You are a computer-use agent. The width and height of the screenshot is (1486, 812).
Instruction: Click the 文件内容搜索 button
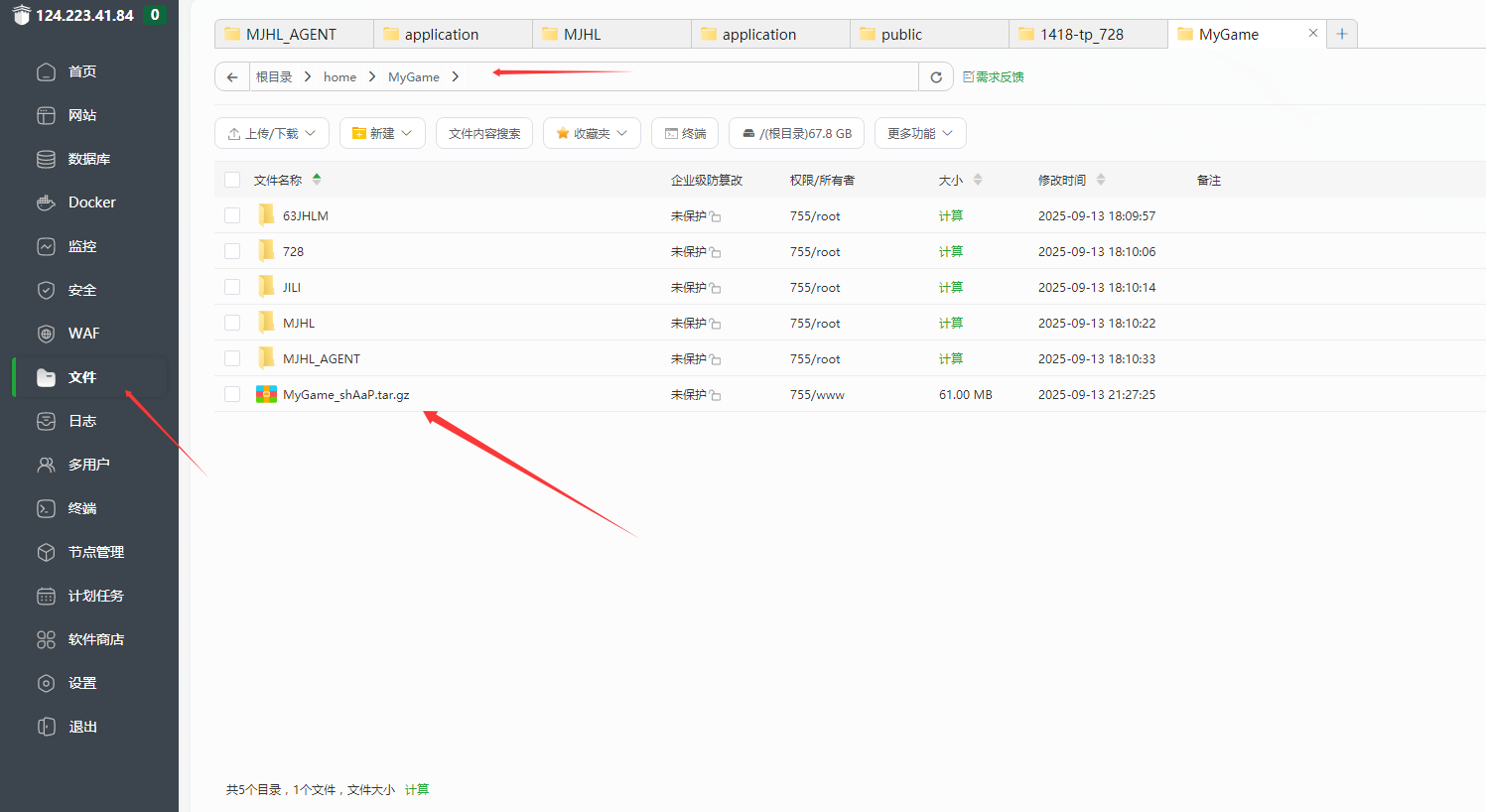[x=484, y=133]
